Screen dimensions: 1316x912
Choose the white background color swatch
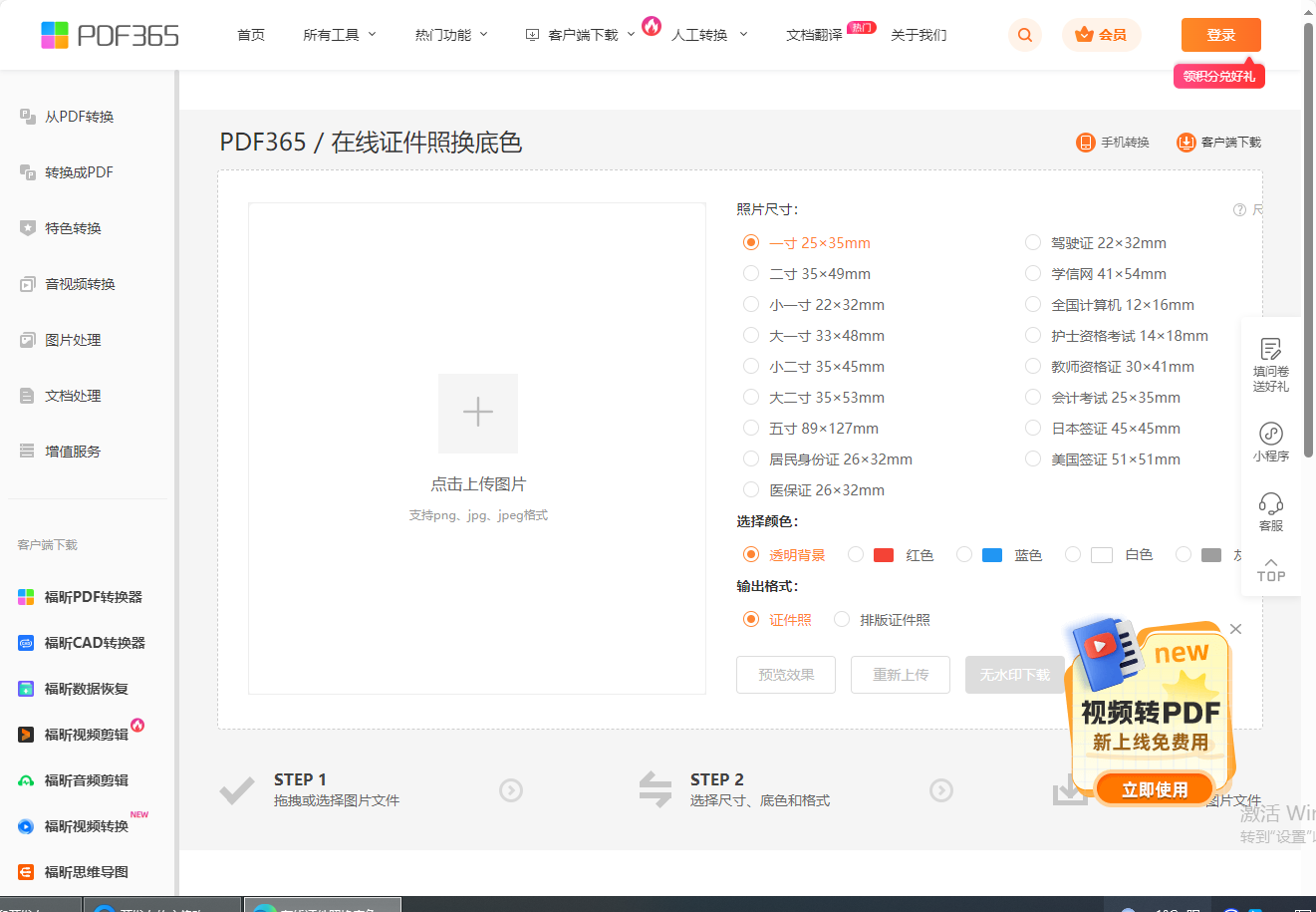click(x=1102, y=555)
